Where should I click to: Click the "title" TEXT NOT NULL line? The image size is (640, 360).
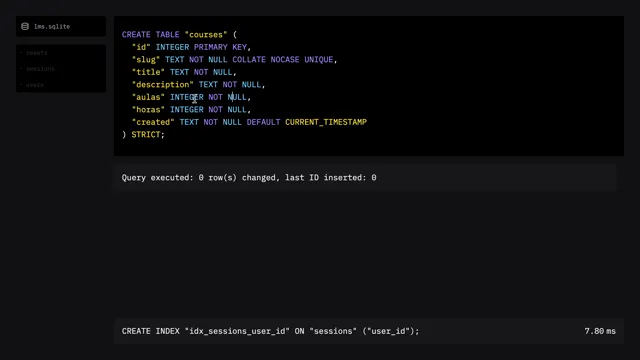[184, 72]
